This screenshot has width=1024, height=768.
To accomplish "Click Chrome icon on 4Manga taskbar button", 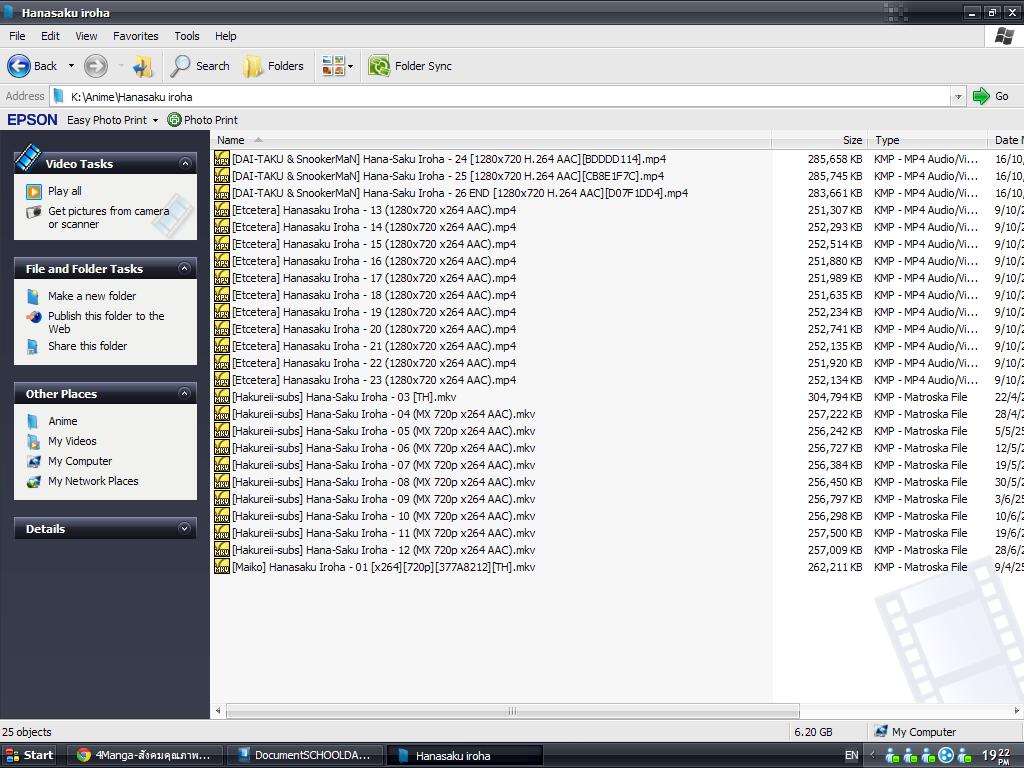I will [84, 755].
